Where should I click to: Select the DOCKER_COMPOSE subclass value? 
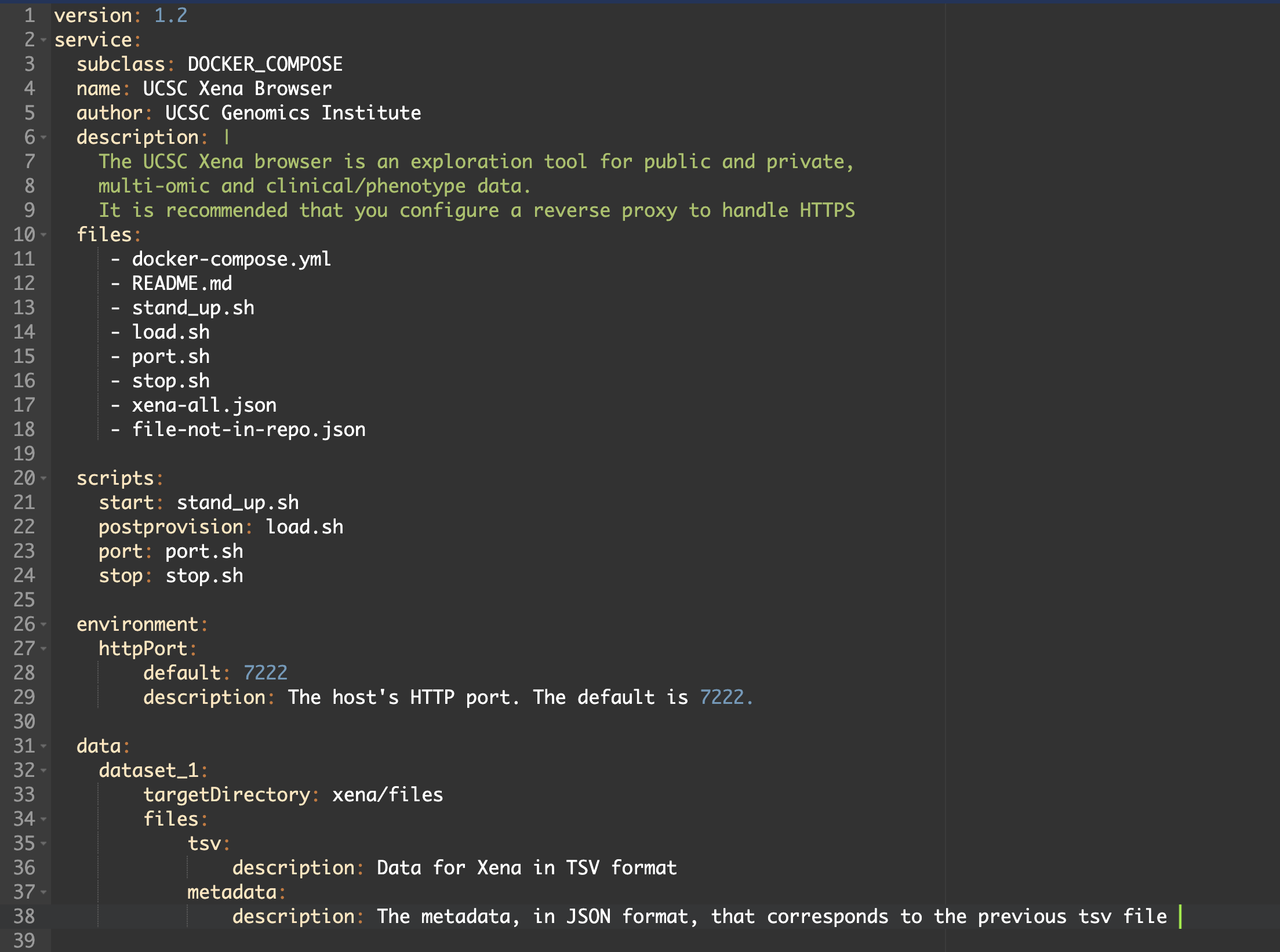[x=264, y=64]
